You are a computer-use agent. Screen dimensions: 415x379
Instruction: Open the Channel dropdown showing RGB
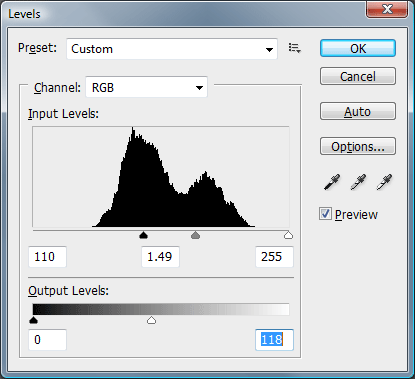[x=147, y=87]
